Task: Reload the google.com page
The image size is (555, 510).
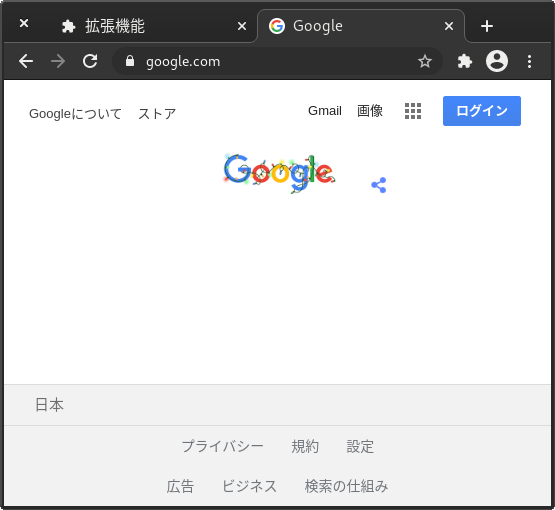Action: pos(90,61)
